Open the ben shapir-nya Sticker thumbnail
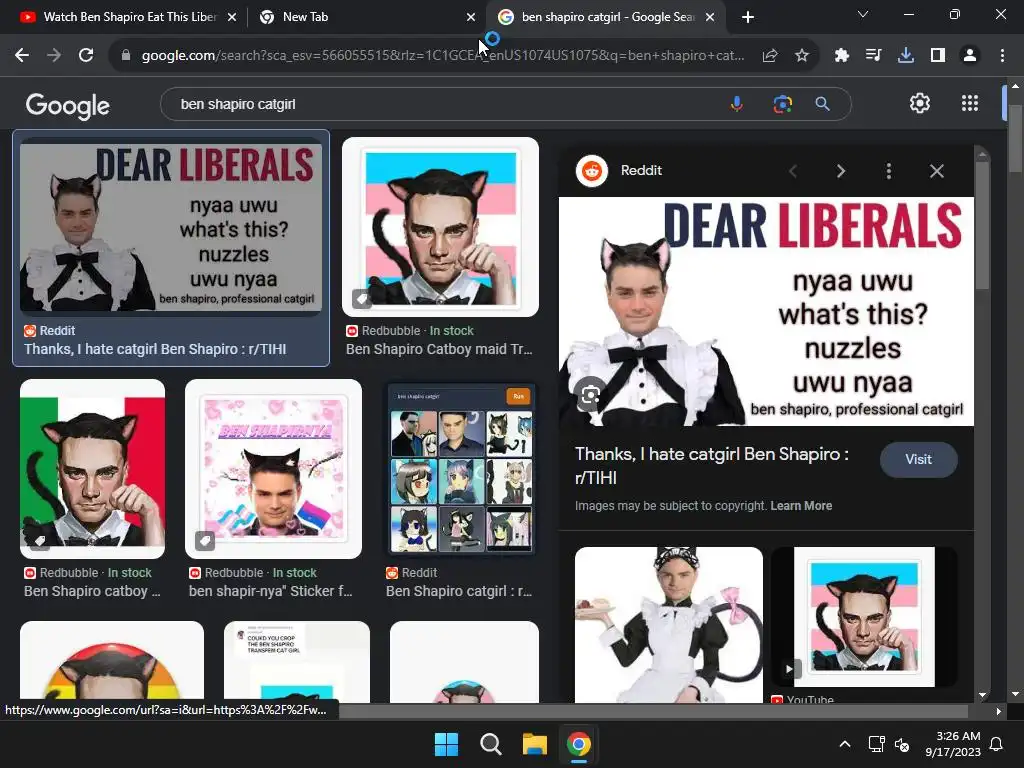Viewport: 1024px width, 768px height. [273, 469]
